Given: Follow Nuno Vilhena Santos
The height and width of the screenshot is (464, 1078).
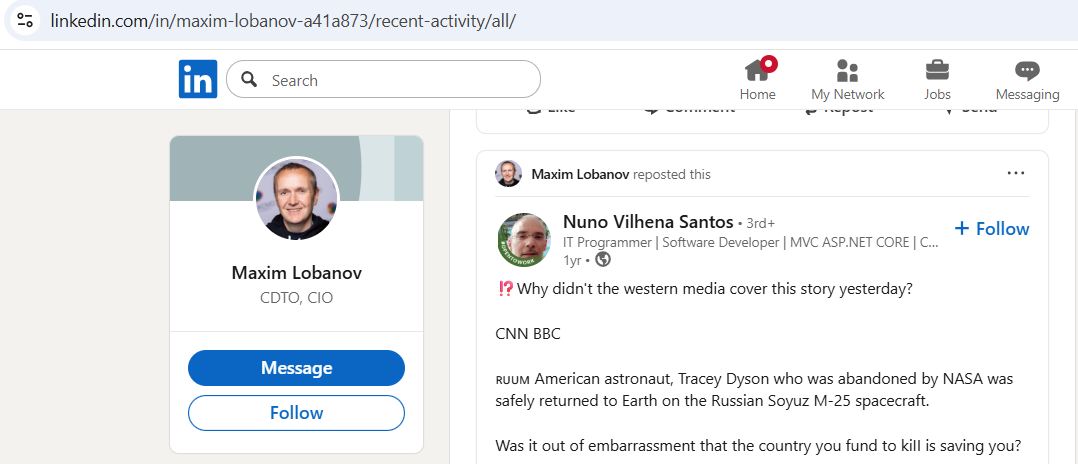Looking at the screenshot, I should 991,229.
